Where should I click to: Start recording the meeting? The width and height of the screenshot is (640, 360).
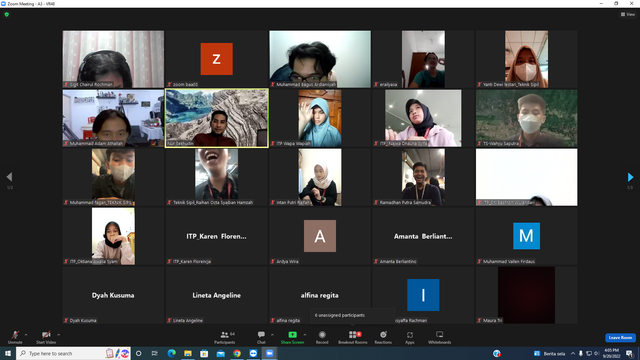(x=322, y=337)
